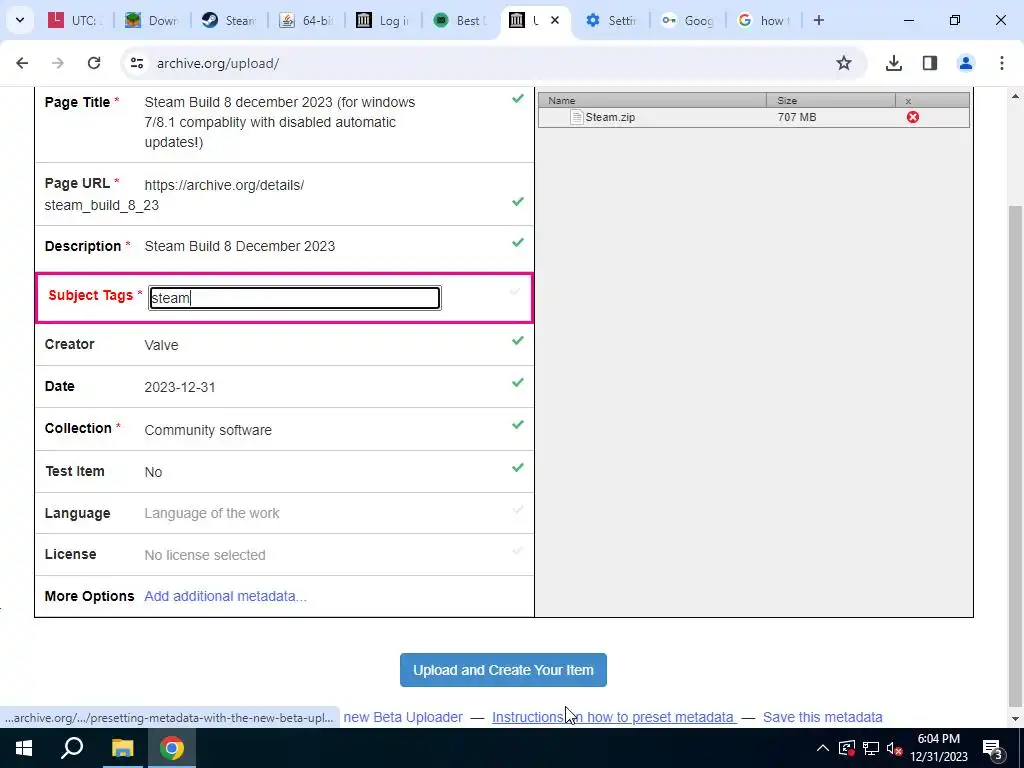Image resolution: width=1024 pixels, height=768 pixels.
Task: Switch to the 64-bit tab
Action: click(x=306, y=20)
